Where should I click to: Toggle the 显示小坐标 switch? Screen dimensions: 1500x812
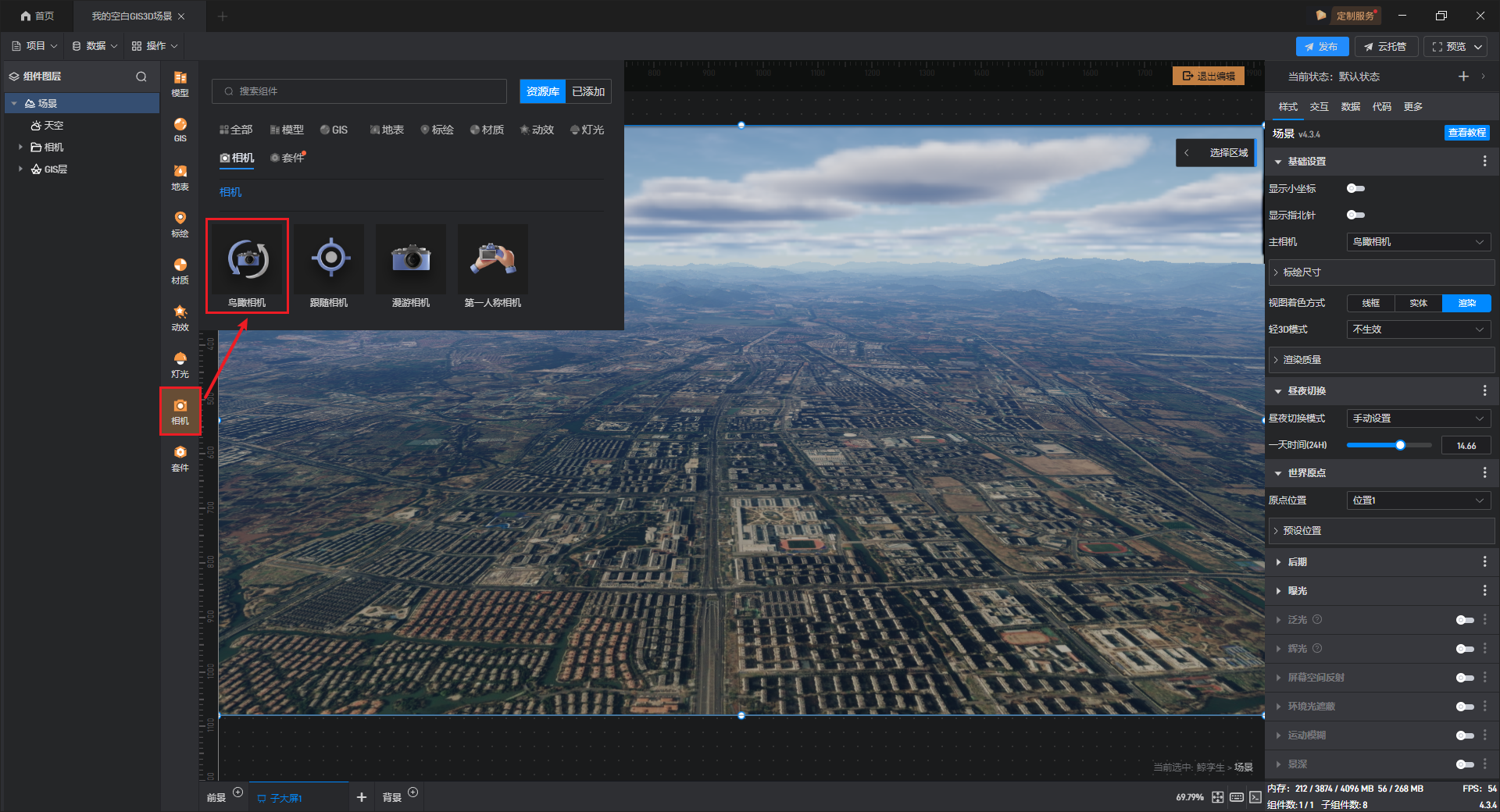(1355, 188)
